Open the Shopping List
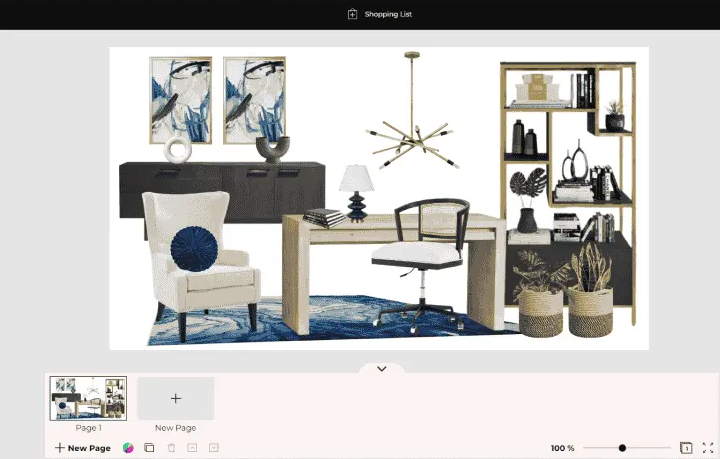The image size is (720, 459). (379, 14)
